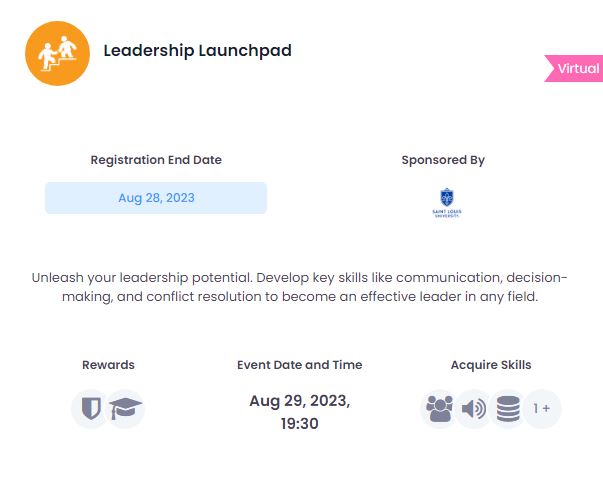Image resolution: width=603 pixels, height=477 pixels.
Task: Click the pink Virtual ribbon badge
Action: point(573,68)
